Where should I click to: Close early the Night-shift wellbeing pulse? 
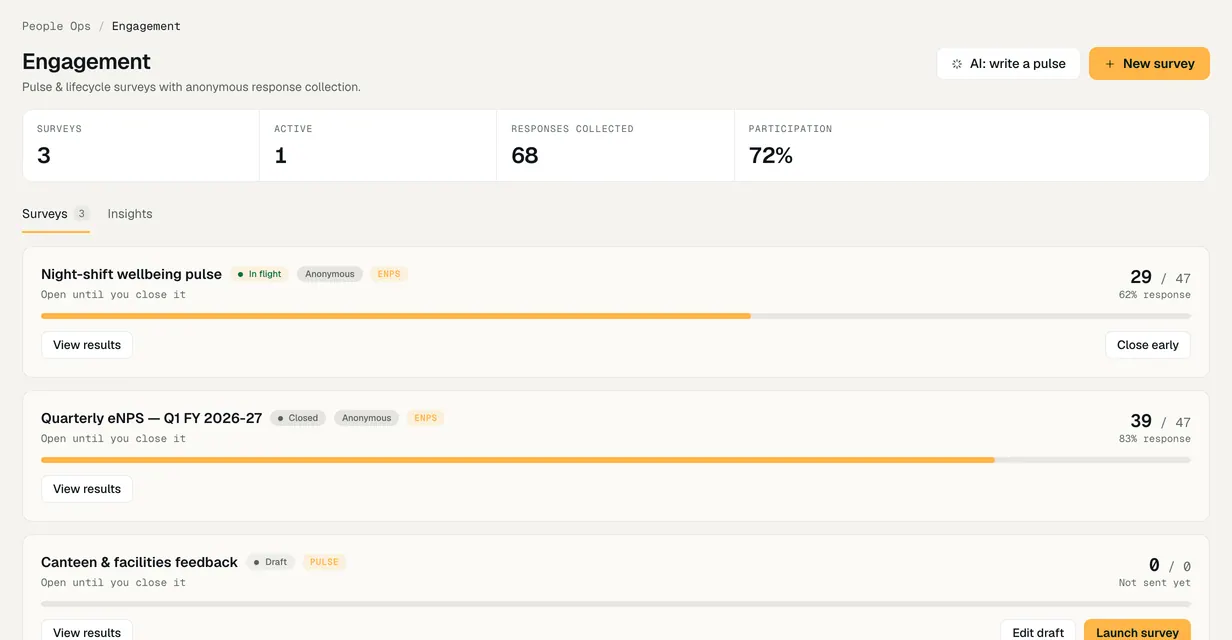1148,345
